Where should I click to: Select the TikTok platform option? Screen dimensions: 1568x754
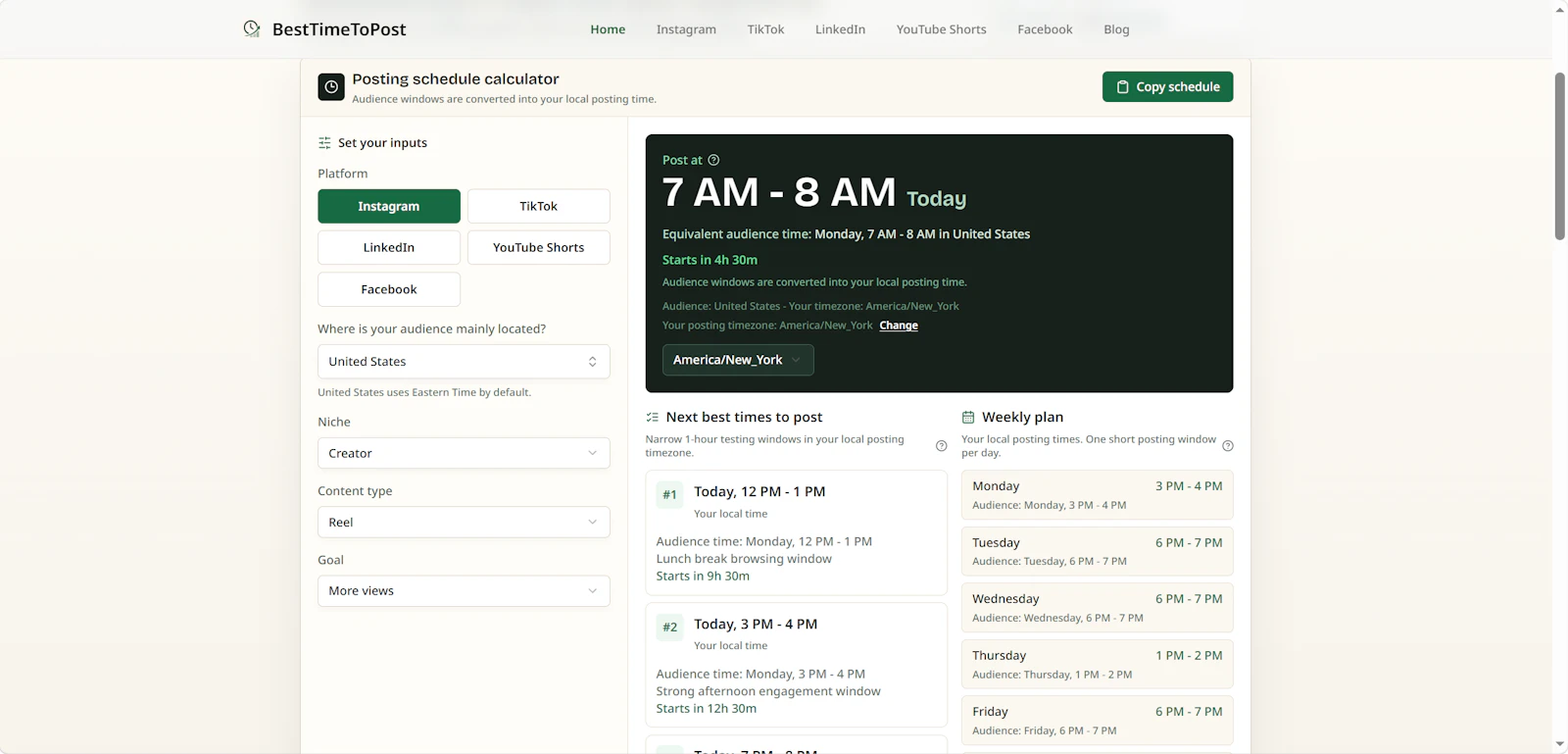(x=539, y=207)
